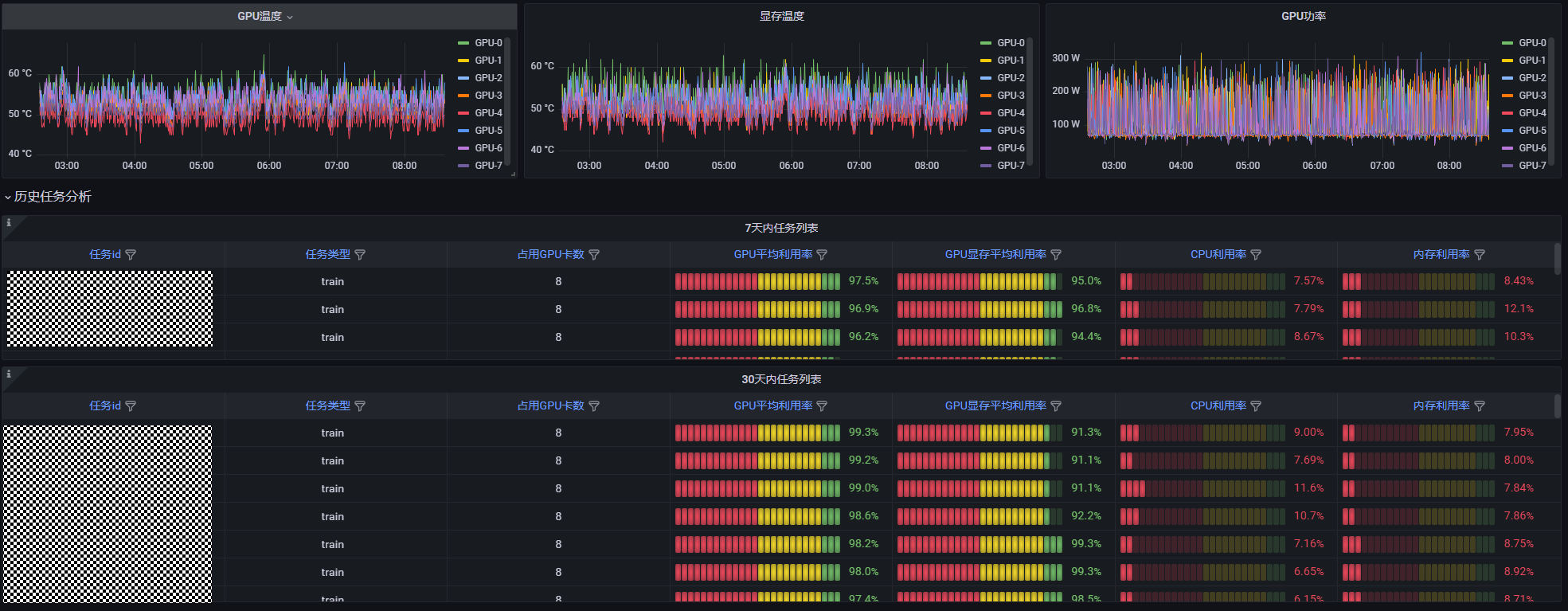Toggle GPU-6 series in GPU功率 legend
The width and height of the screenshot is (1568, 611).
tap(1532, 148)
